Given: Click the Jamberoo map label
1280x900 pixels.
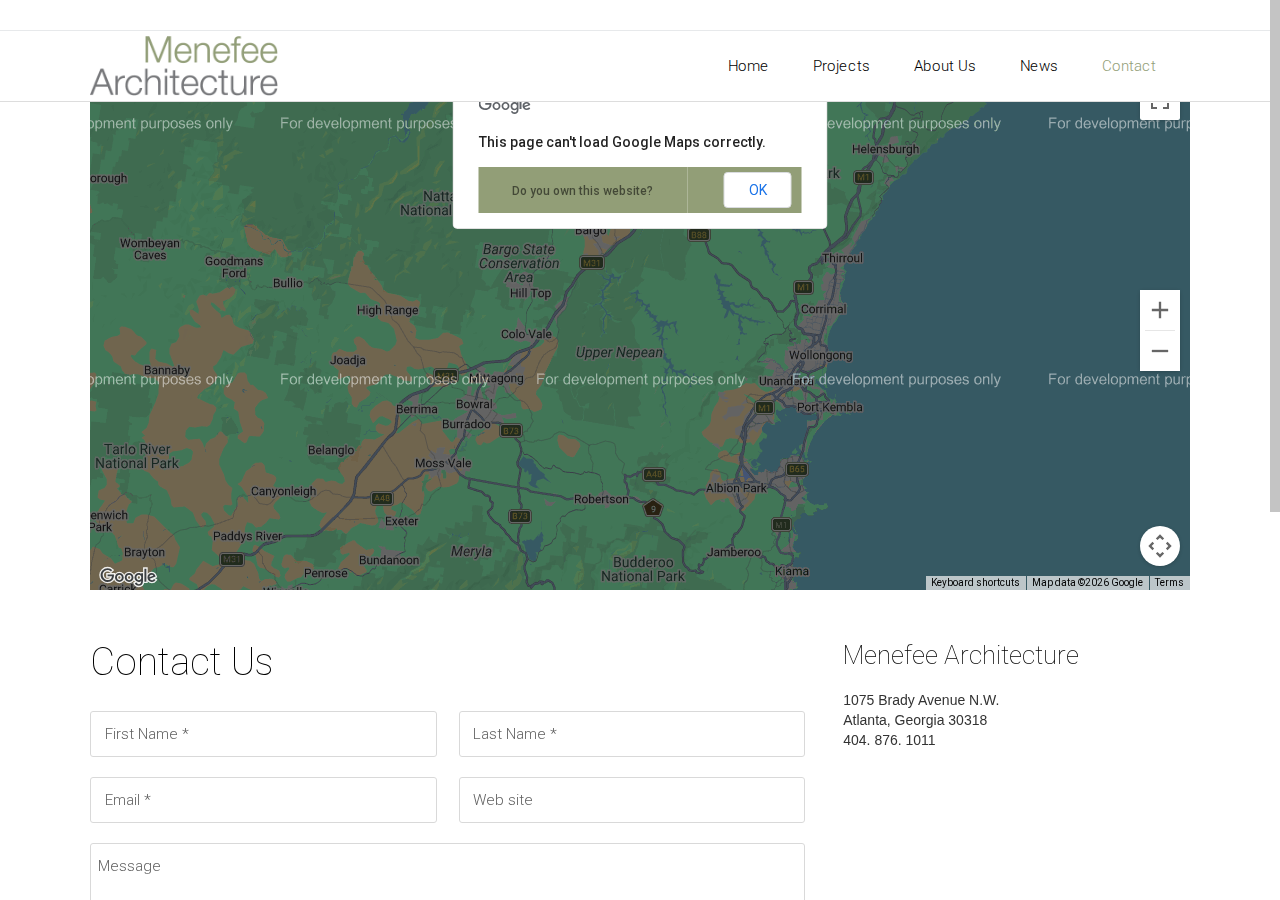Looking at the screenshot, I should [x=734, y=551].
